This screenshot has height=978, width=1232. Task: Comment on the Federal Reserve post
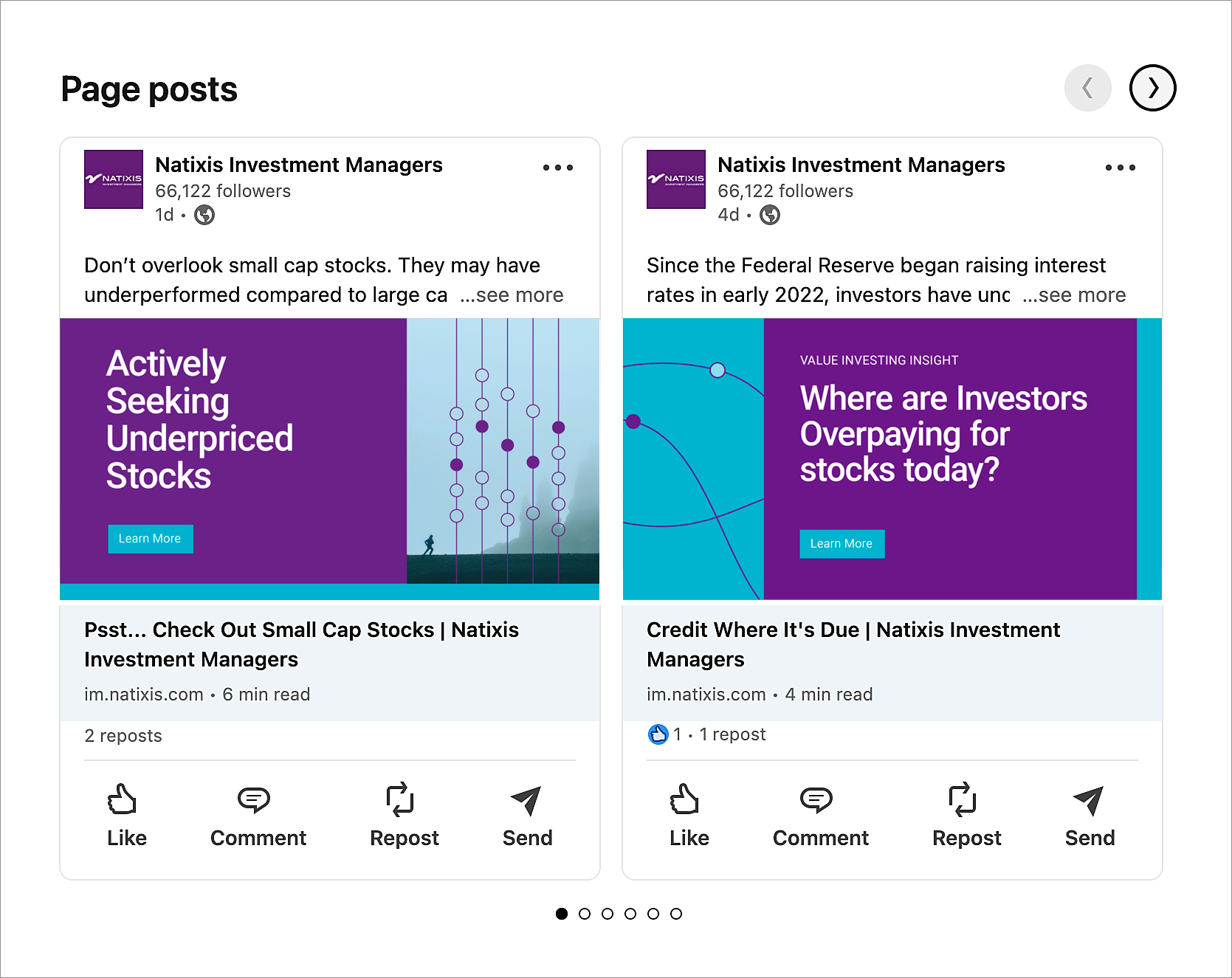tap(820, 816)
